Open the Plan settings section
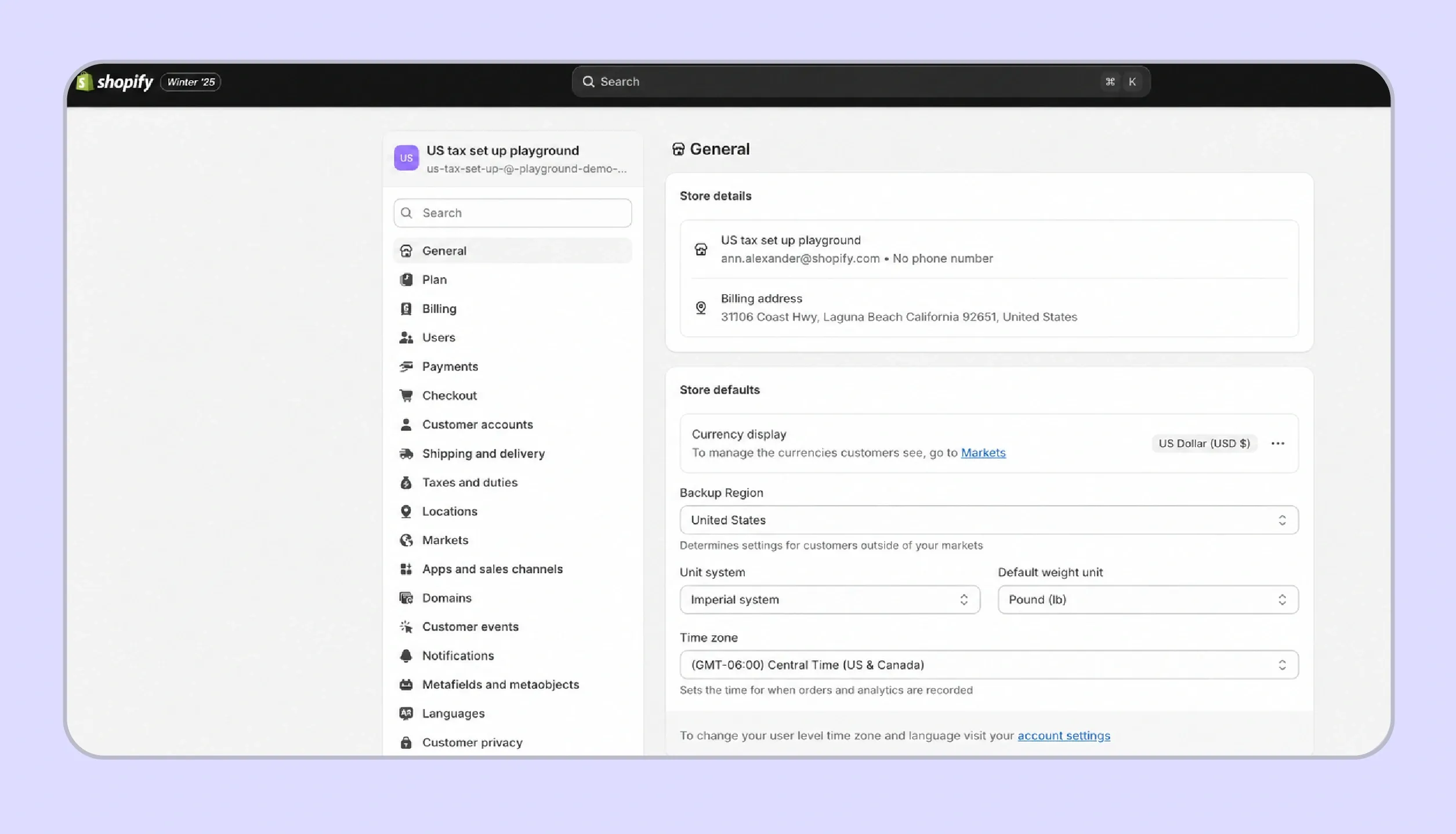1456x834 pixels. point(512,280)
